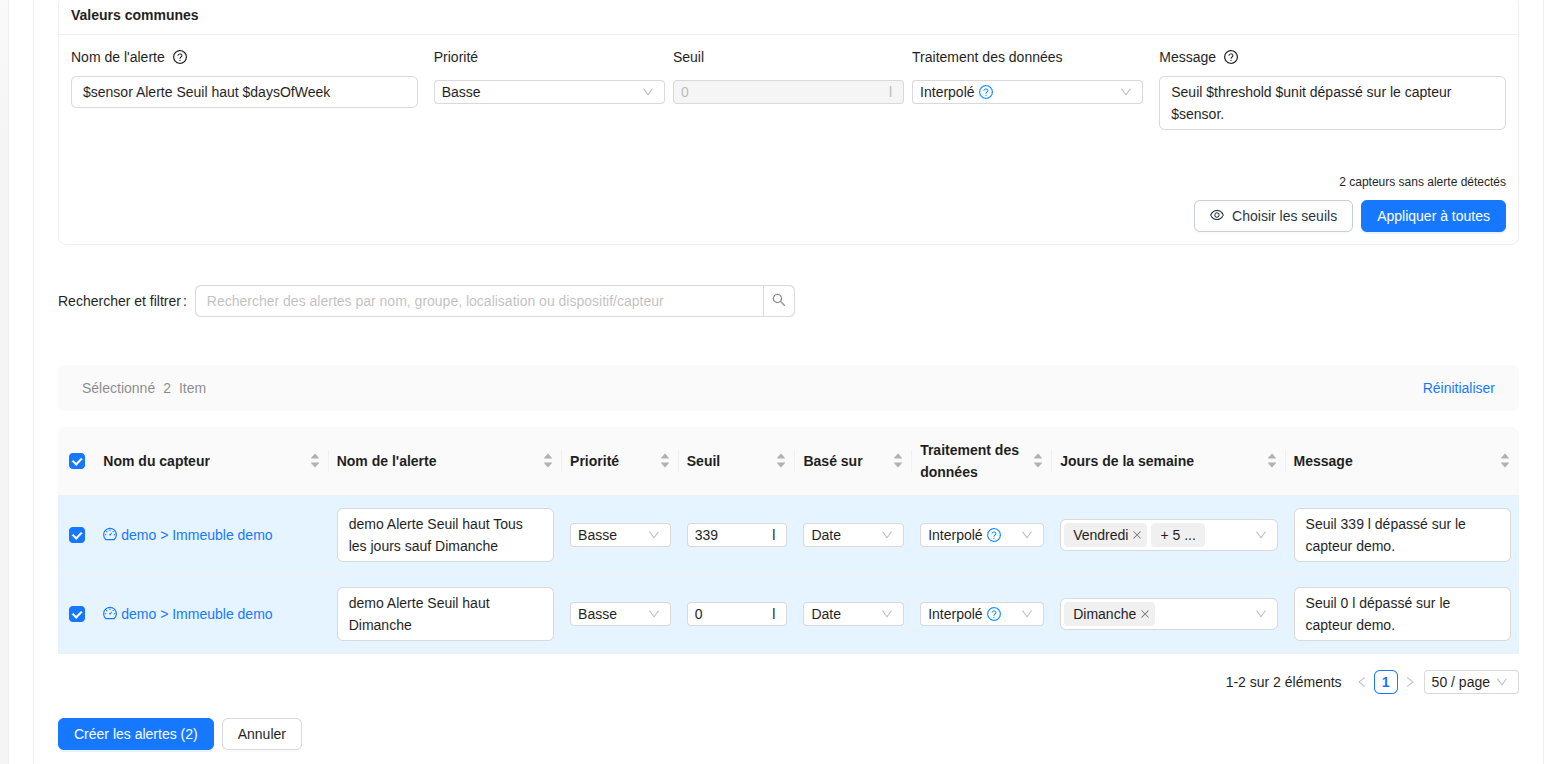The height and width of the screenshot is (764, 1562).
Task: Click info icon in common Interpolé dropdown
Action: (986, 92)
